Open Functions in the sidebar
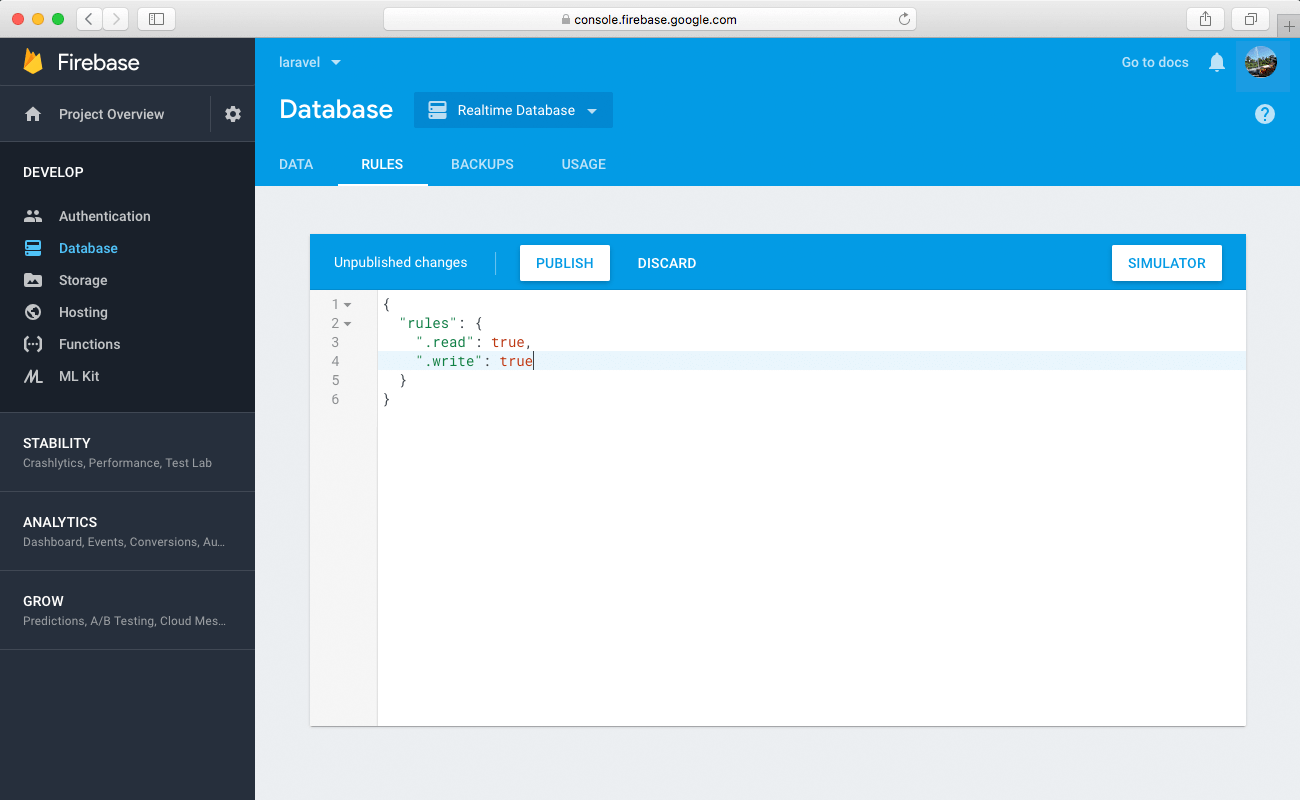The height and width of the screenshot is (800, 1300). pos(89,344)
